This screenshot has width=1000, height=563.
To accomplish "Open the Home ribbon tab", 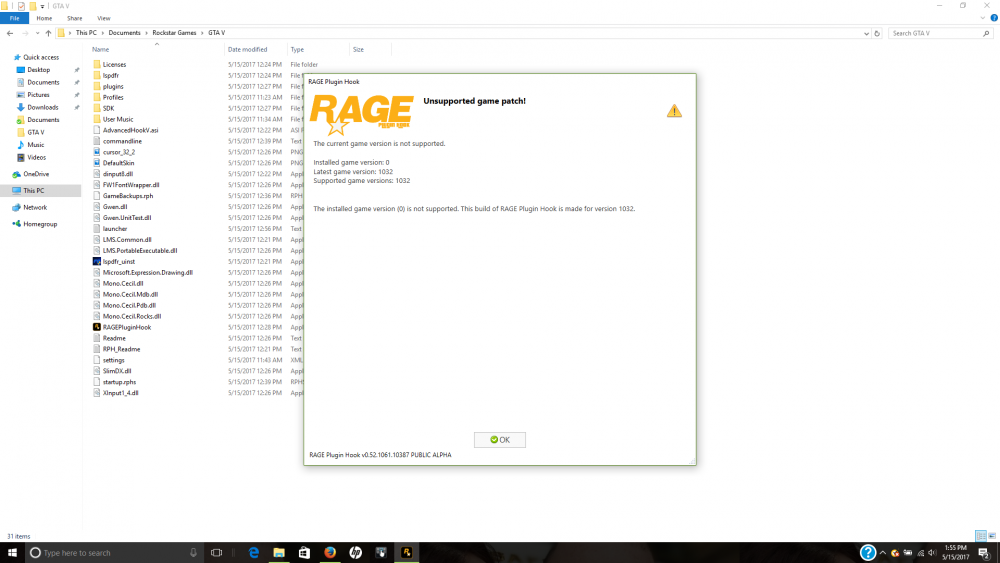I will pos(44,18).
